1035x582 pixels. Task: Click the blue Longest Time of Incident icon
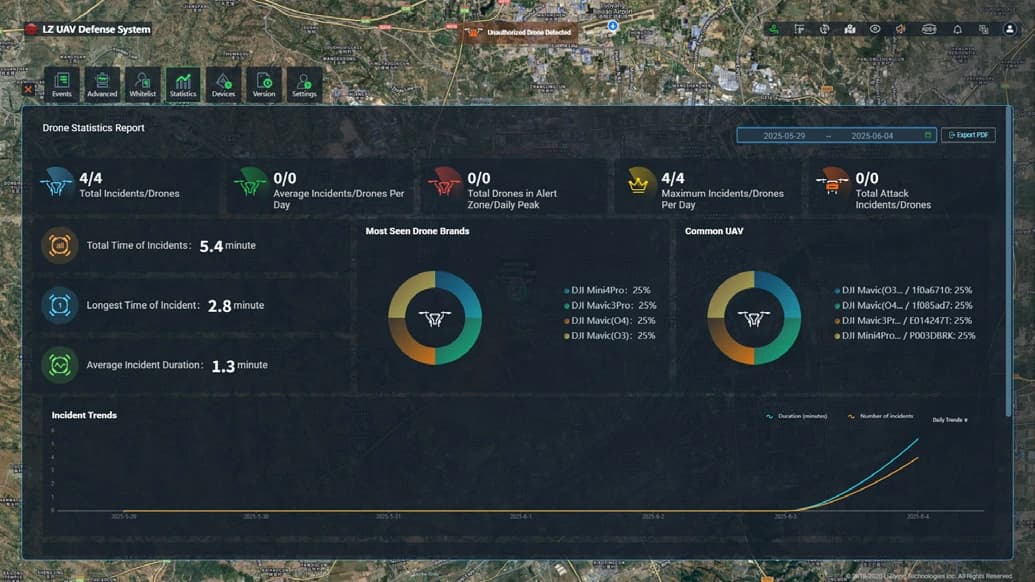[x=59, y=305]
